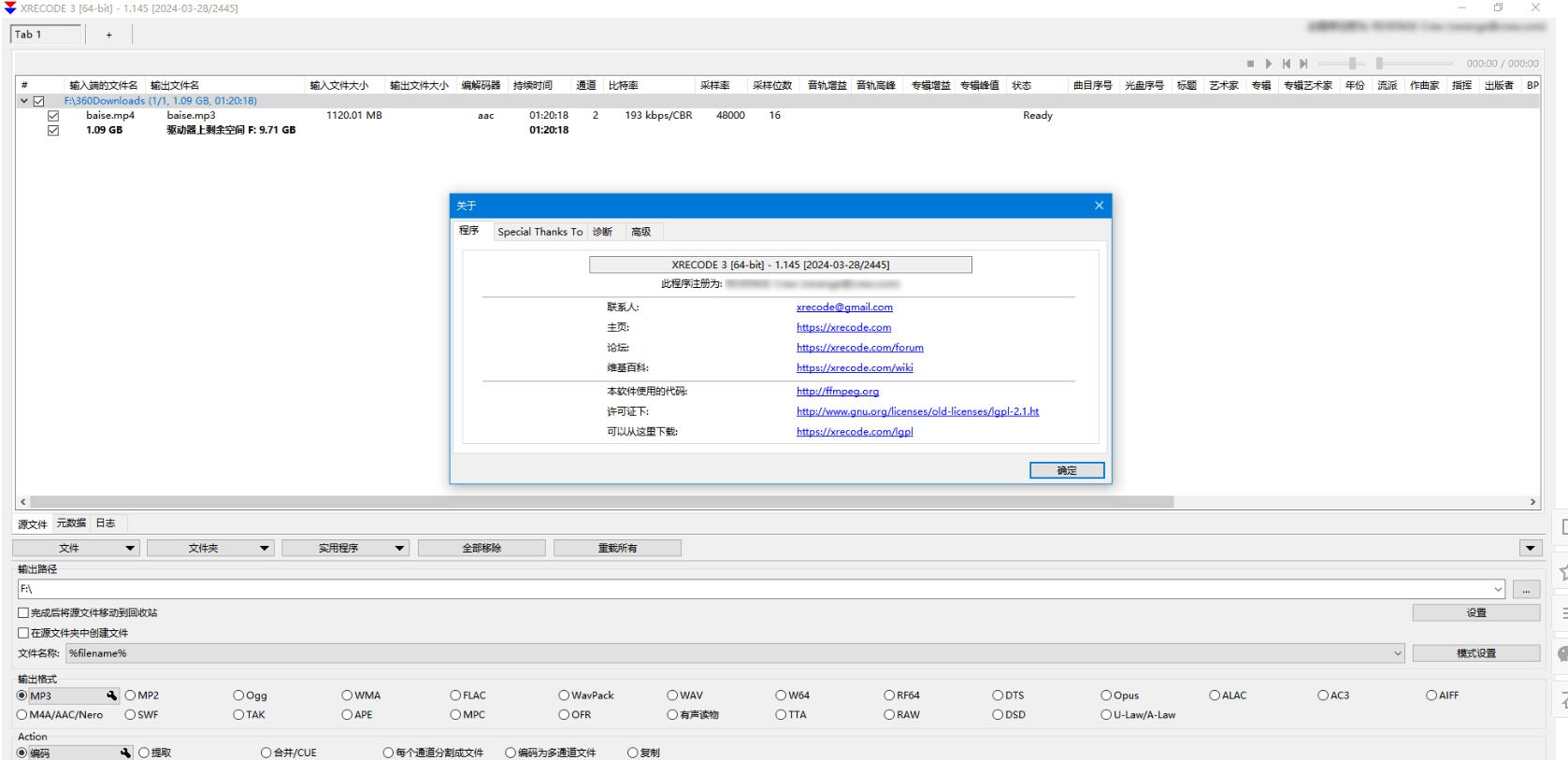Select the baise.mp3 output file name
Image resolution: width=1568 pixels, height=760 pixels.
coord(191,116)
